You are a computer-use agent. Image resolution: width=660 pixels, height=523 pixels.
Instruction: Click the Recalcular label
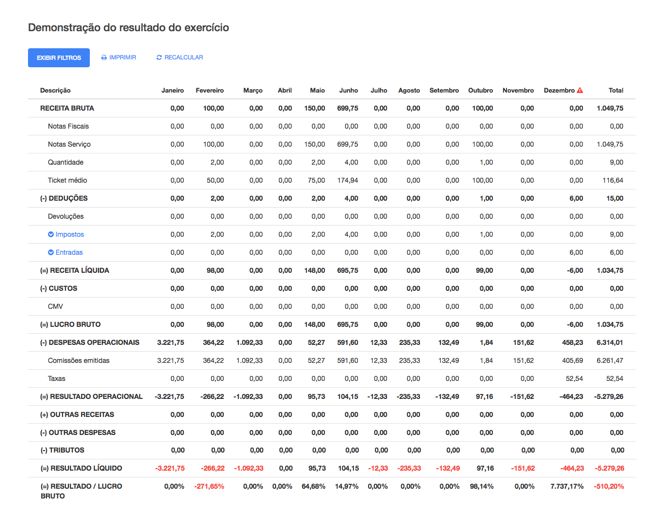(x=184, y=58)
